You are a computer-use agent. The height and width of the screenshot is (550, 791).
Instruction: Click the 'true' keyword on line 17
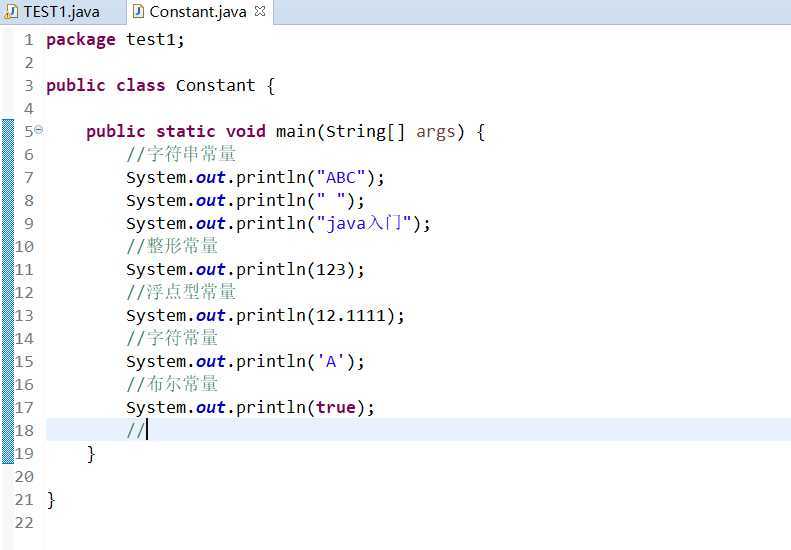click(x=335, y=407)
